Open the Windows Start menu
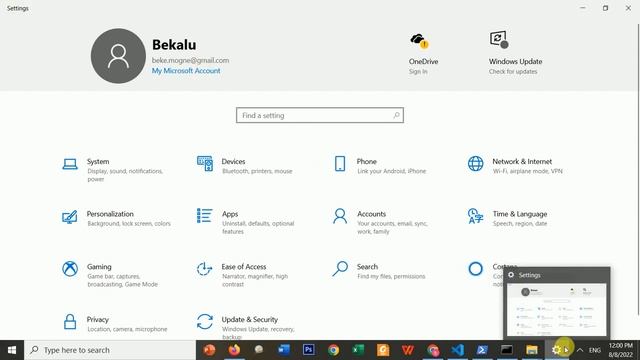 (x=12, y=350)
